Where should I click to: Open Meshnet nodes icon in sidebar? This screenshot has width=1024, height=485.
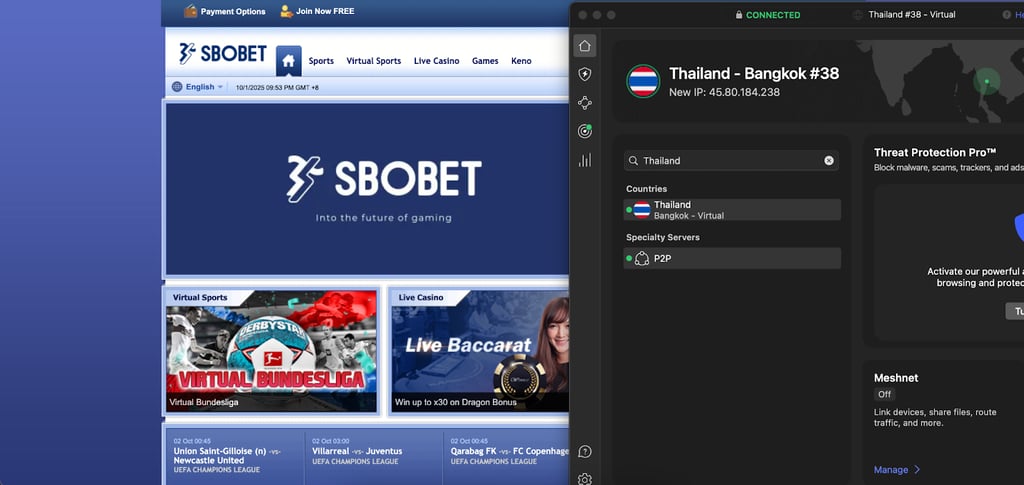(584, 102)
